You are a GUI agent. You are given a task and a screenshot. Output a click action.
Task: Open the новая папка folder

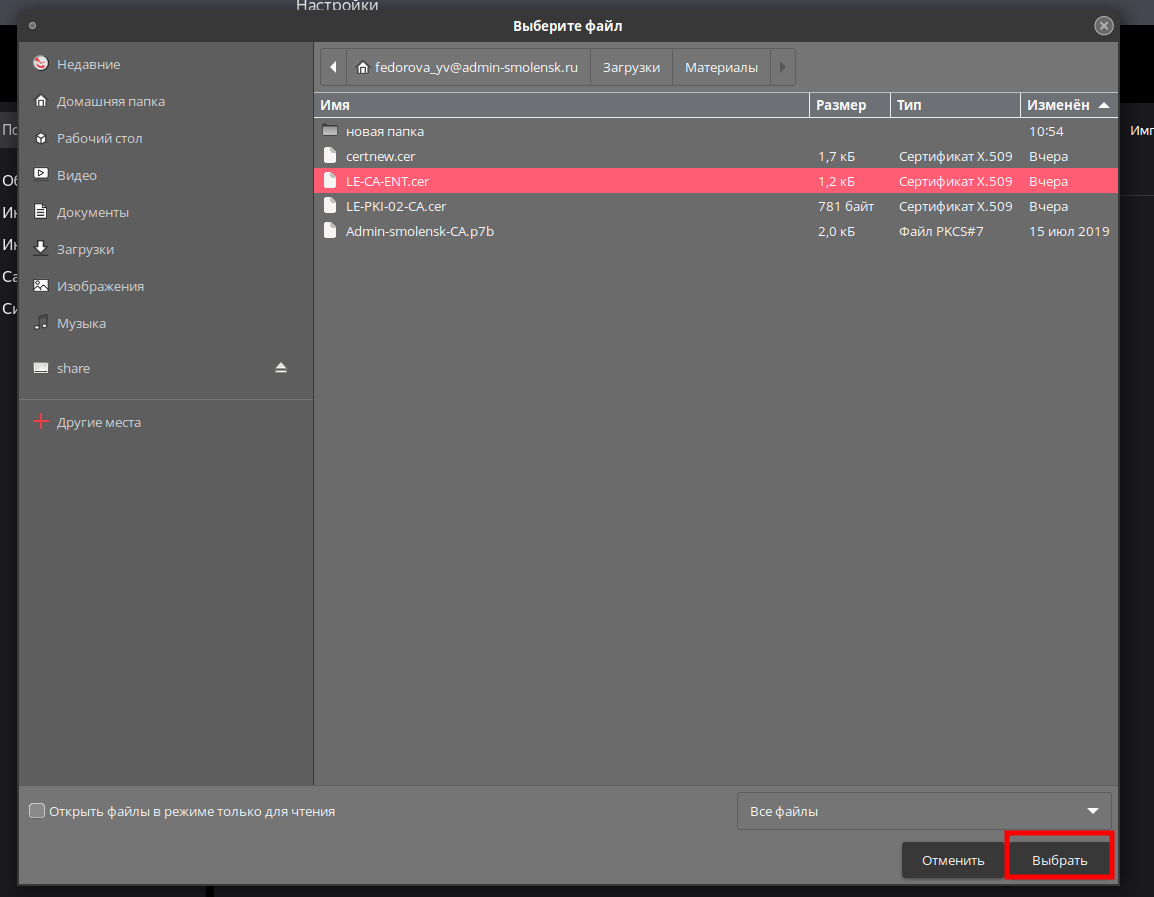(x=384, y=131)
